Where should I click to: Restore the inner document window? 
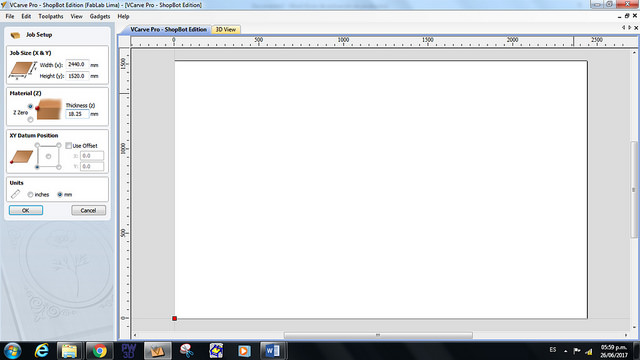coord(627,16)
